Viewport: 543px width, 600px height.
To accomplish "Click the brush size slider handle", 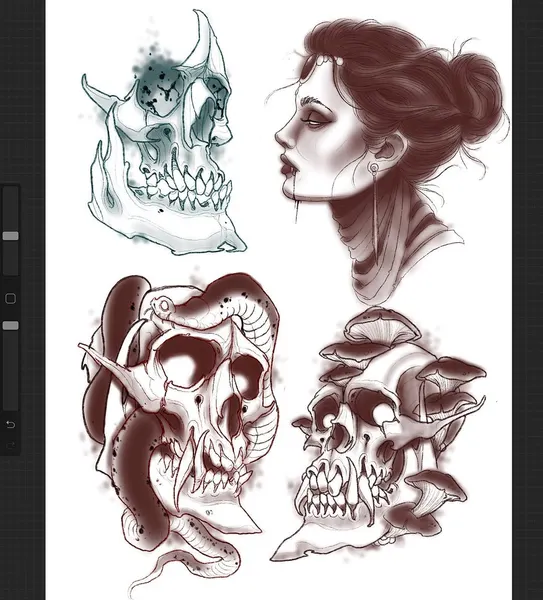I will tap(11, 236).
